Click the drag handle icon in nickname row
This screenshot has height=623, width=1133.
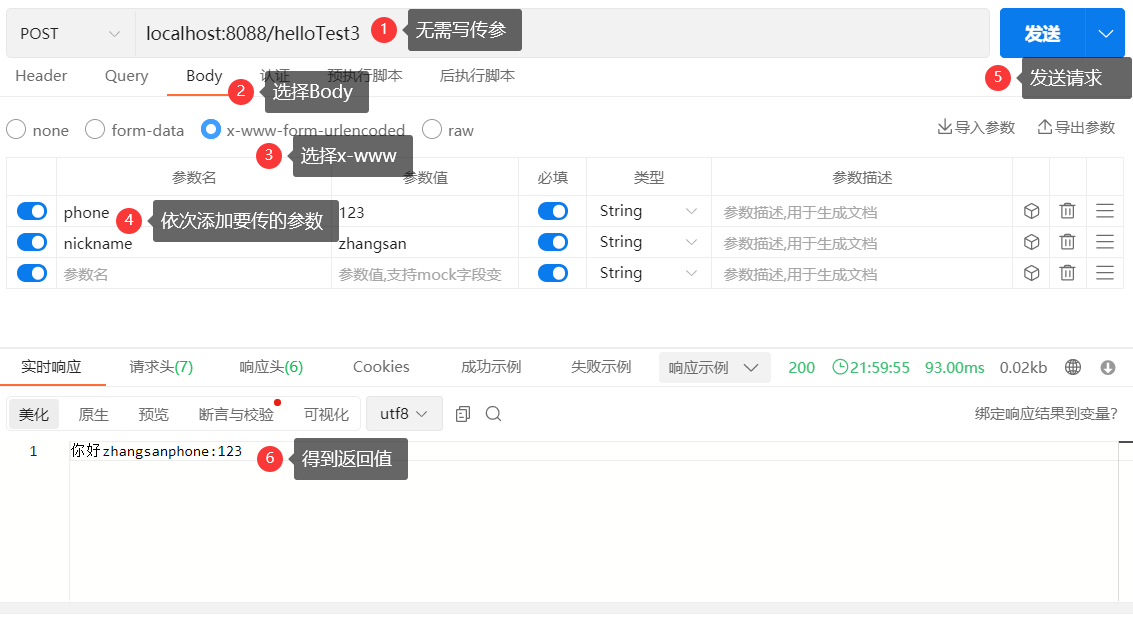[1105, 242]
